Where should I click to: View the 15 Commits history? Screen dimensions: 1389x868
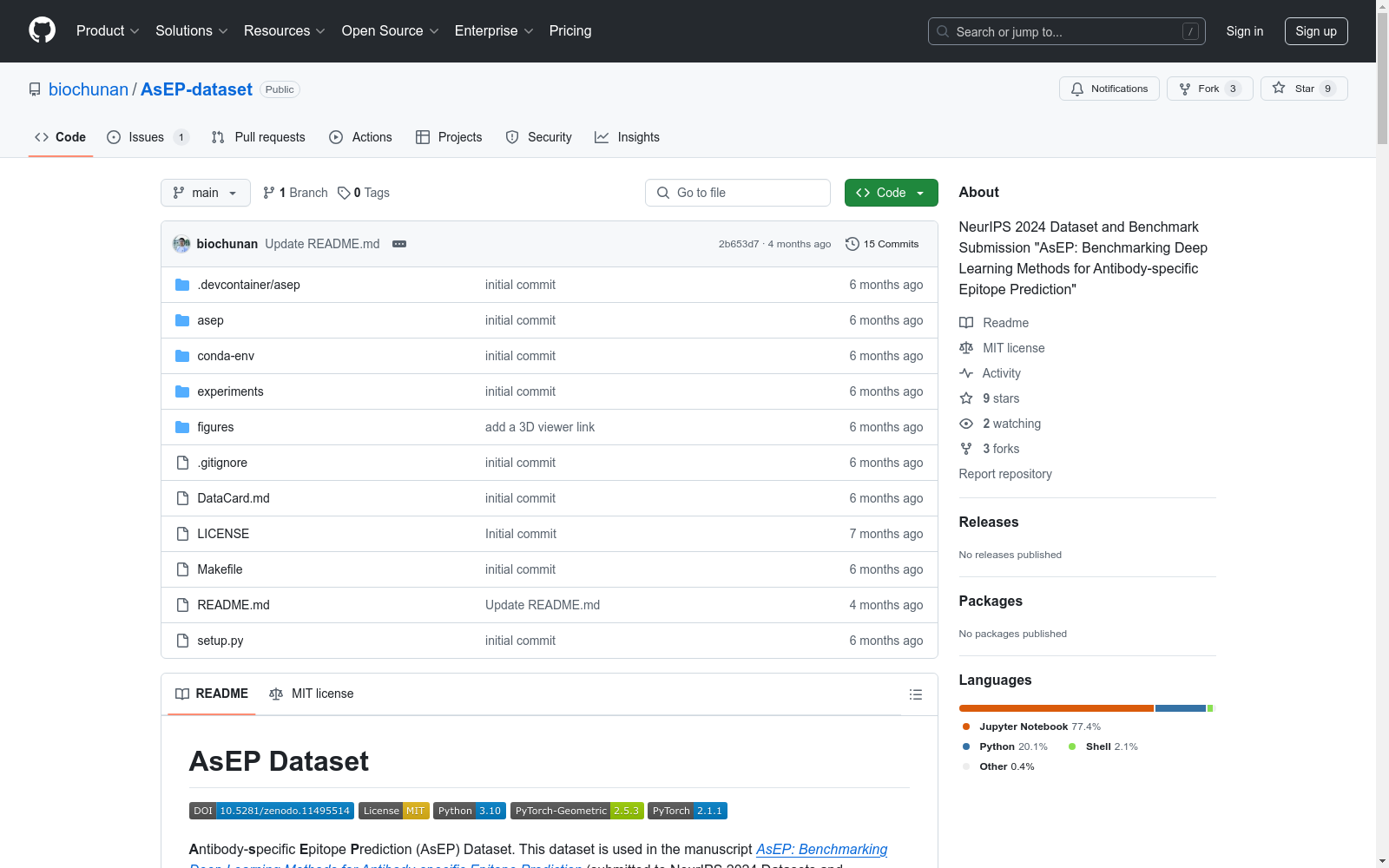(882, 244)
